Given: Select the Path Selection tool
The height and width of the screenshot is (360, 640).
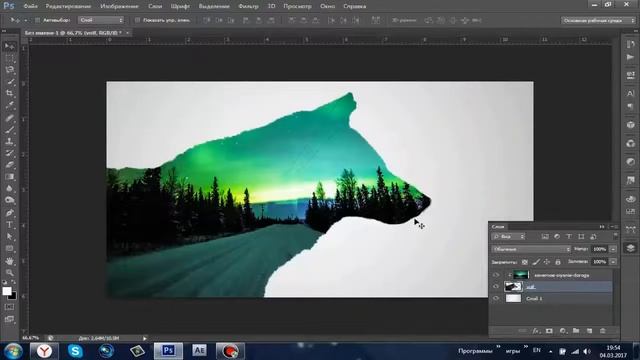Looking at the screenshot, I should point(9,237).
